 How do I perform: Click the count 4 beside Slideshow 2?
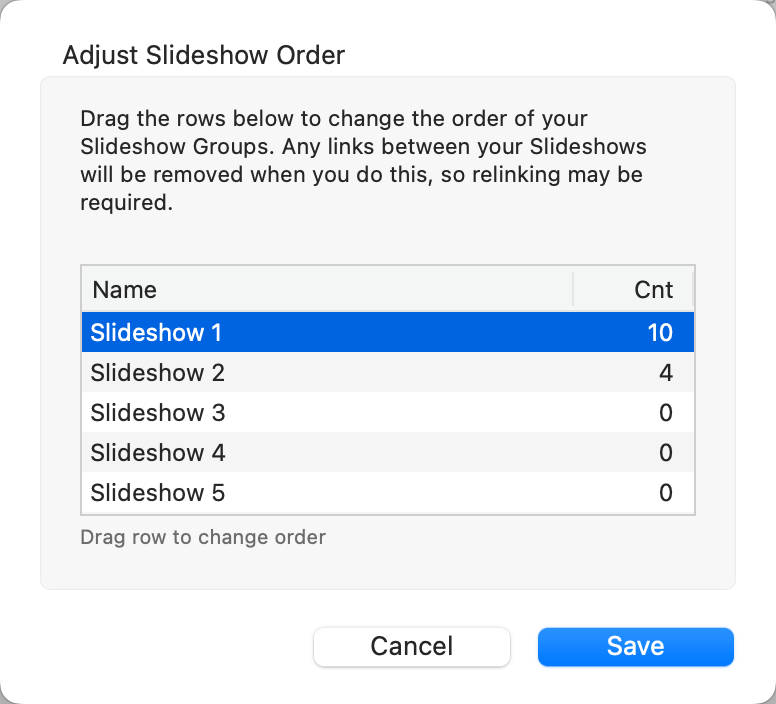coord(666,373)
